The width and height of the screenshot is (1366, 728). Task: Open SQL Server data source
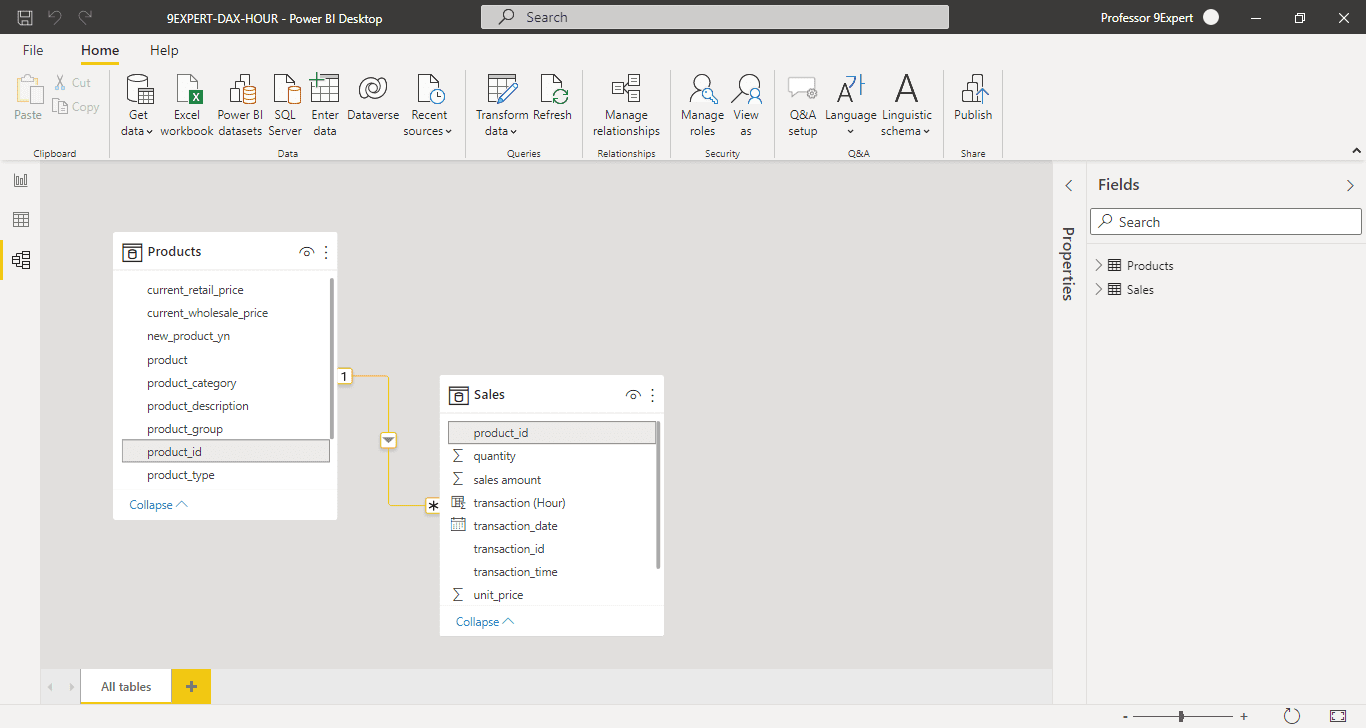(x=285, y=105)
